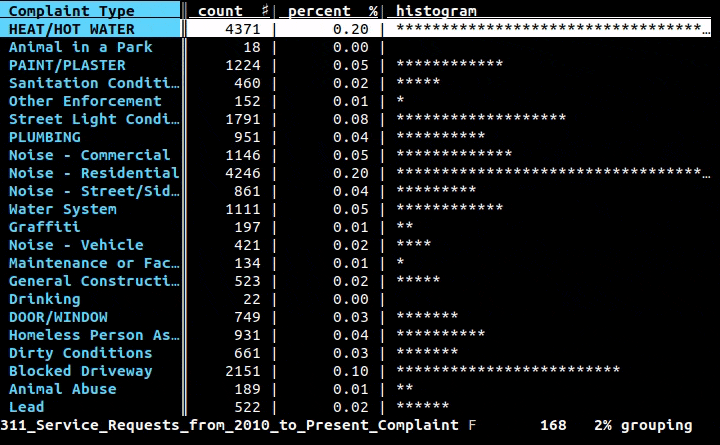The height and width of the screenshot is (445, 720).
Task: Click the histogram column header
Action: (436, 11)
